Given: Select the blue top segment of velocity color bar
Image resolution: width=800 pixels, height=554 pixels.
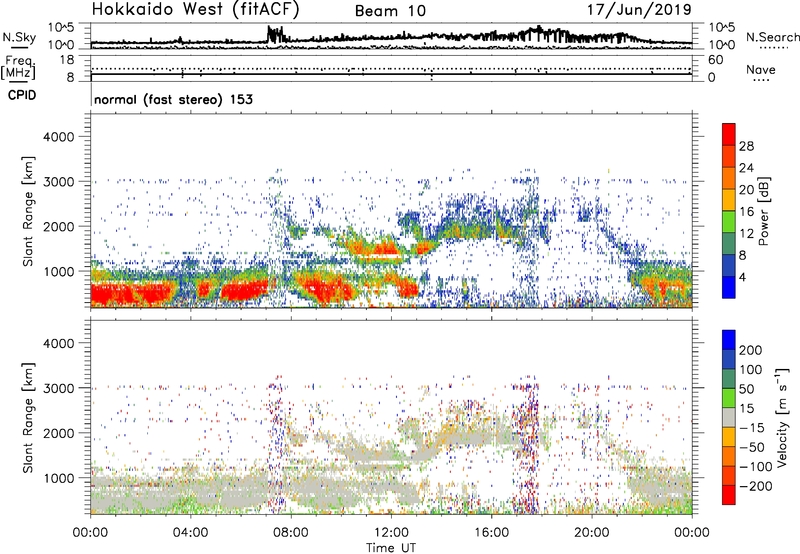Looking at the screenshot, I should (x=729, y=340).
